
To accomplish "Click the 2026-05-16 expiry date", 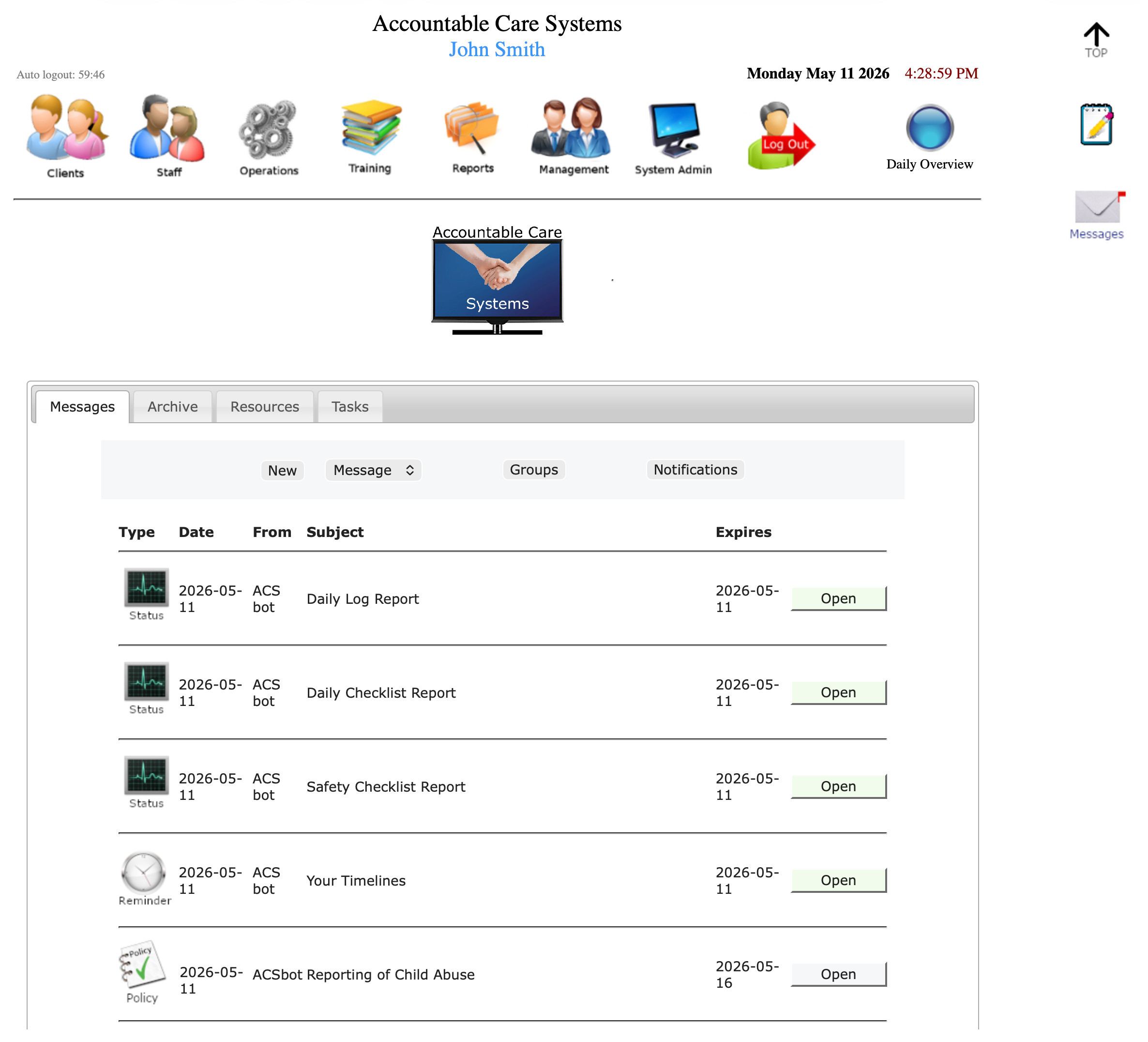I will [747, 974].
